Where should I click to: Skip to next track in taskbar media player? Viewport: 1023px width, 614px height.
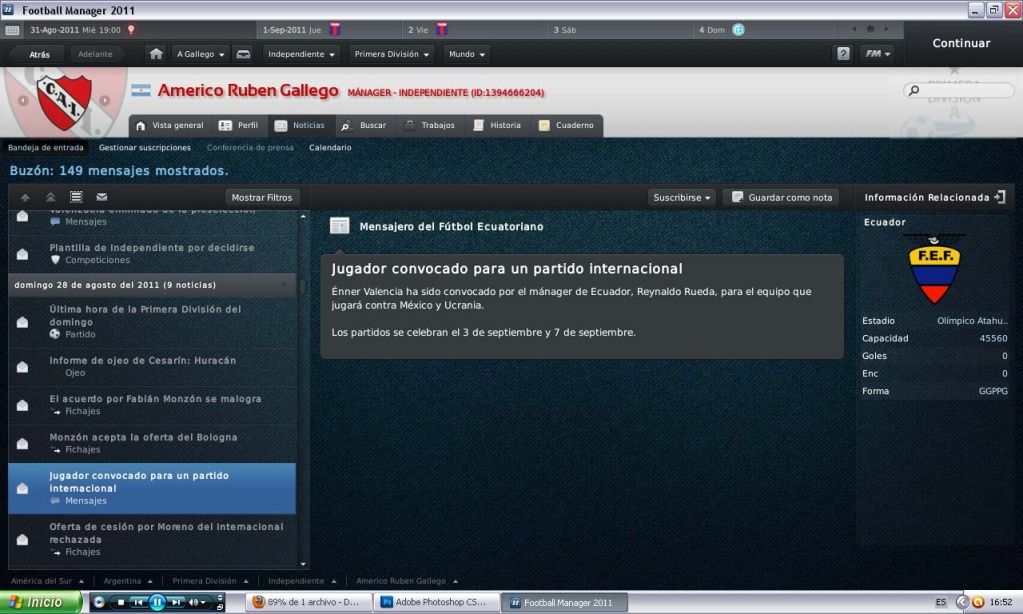click(176, 602)
